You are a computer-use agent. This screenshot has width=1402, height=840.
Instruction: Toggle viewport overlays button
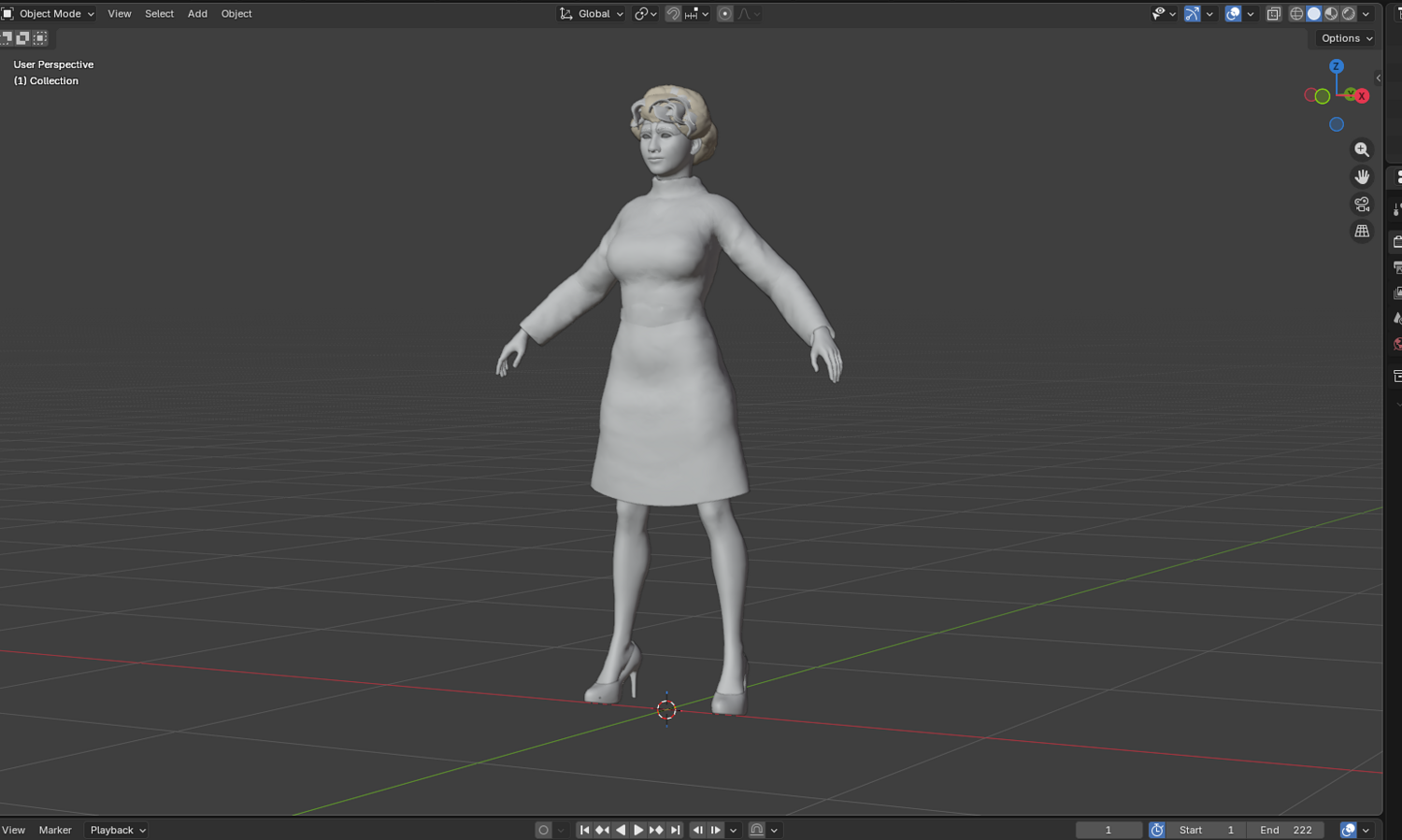tap(1233, 14)
